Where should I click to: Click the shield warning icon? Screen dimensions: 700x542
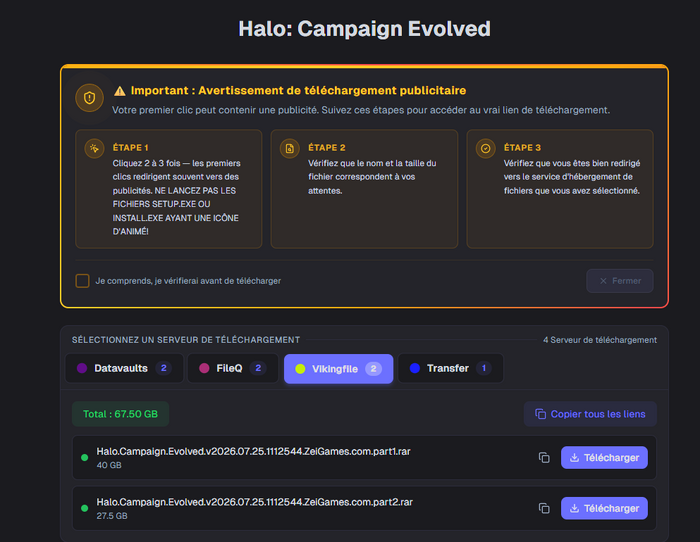pos(89,98)
